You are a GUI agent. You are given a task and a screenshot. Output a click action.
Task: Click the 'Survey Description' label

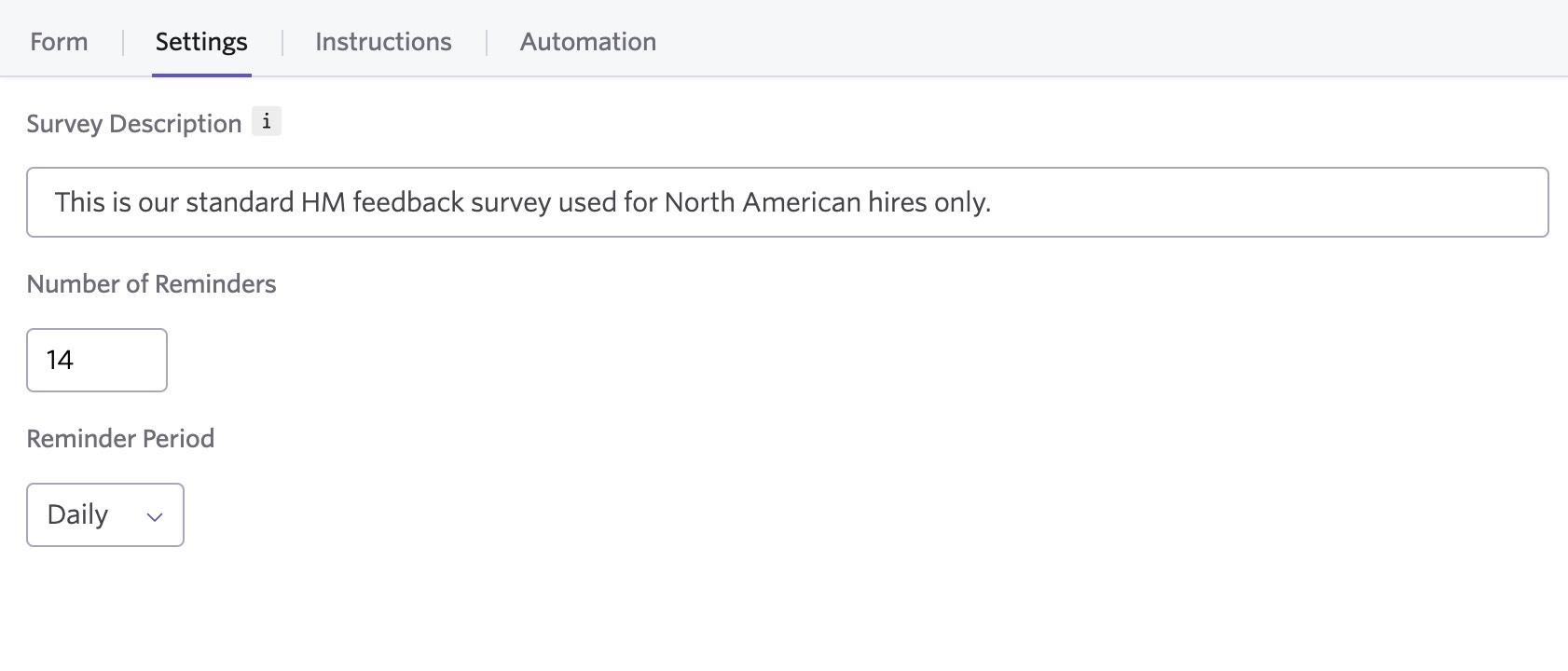click(x=133, y=124)
